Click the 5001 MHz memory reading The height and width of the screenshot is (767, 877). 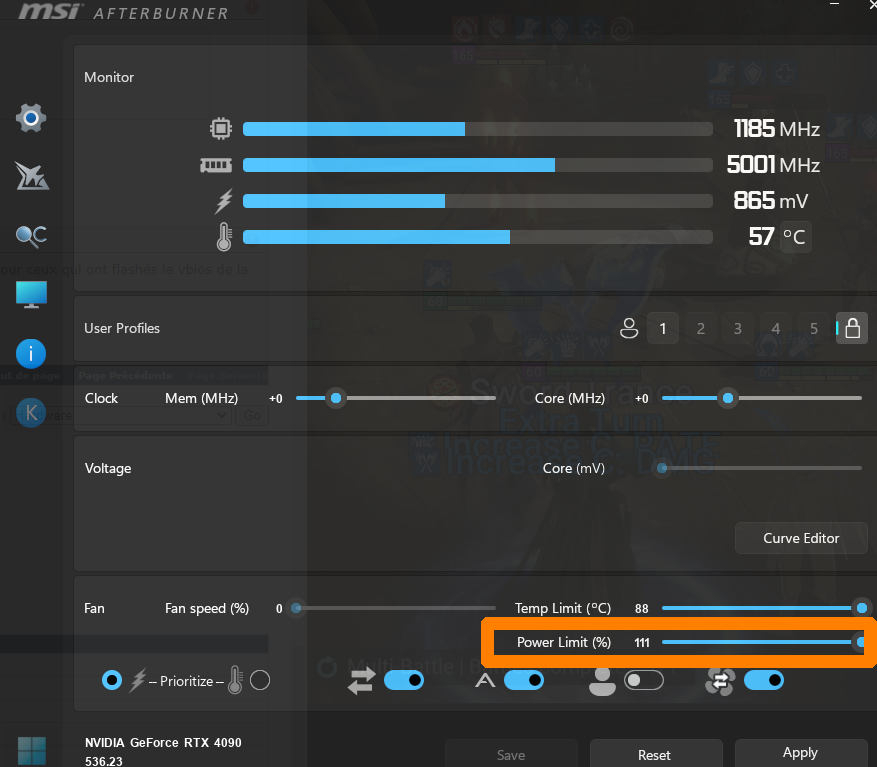(x=773, y=165)
